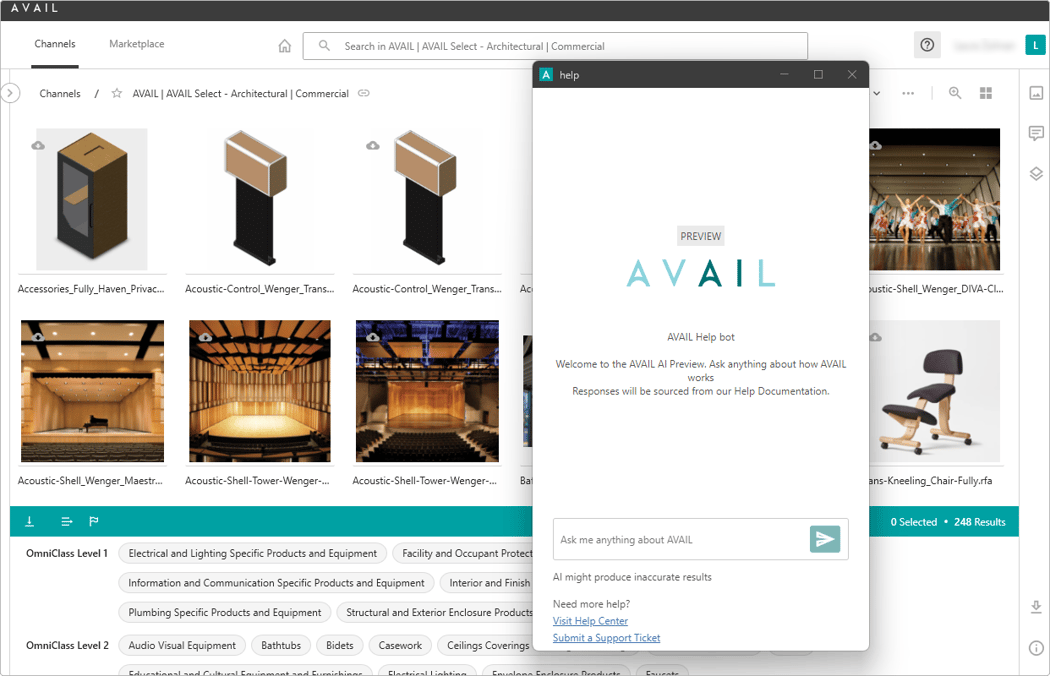Switch to grid view using the grid icon
This screenshot has width=1050, height=676.
coord(986,92)
